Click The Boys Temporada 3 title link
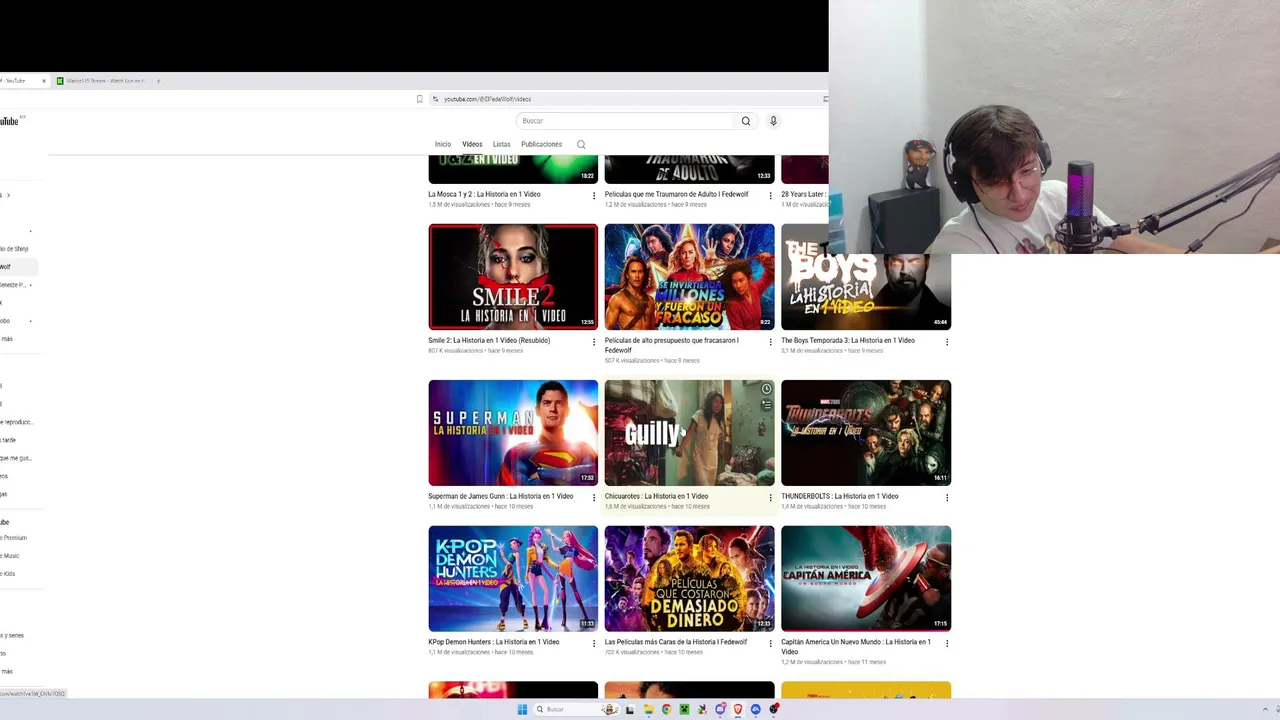The image size is (1280, 720). tap(848, 340)
